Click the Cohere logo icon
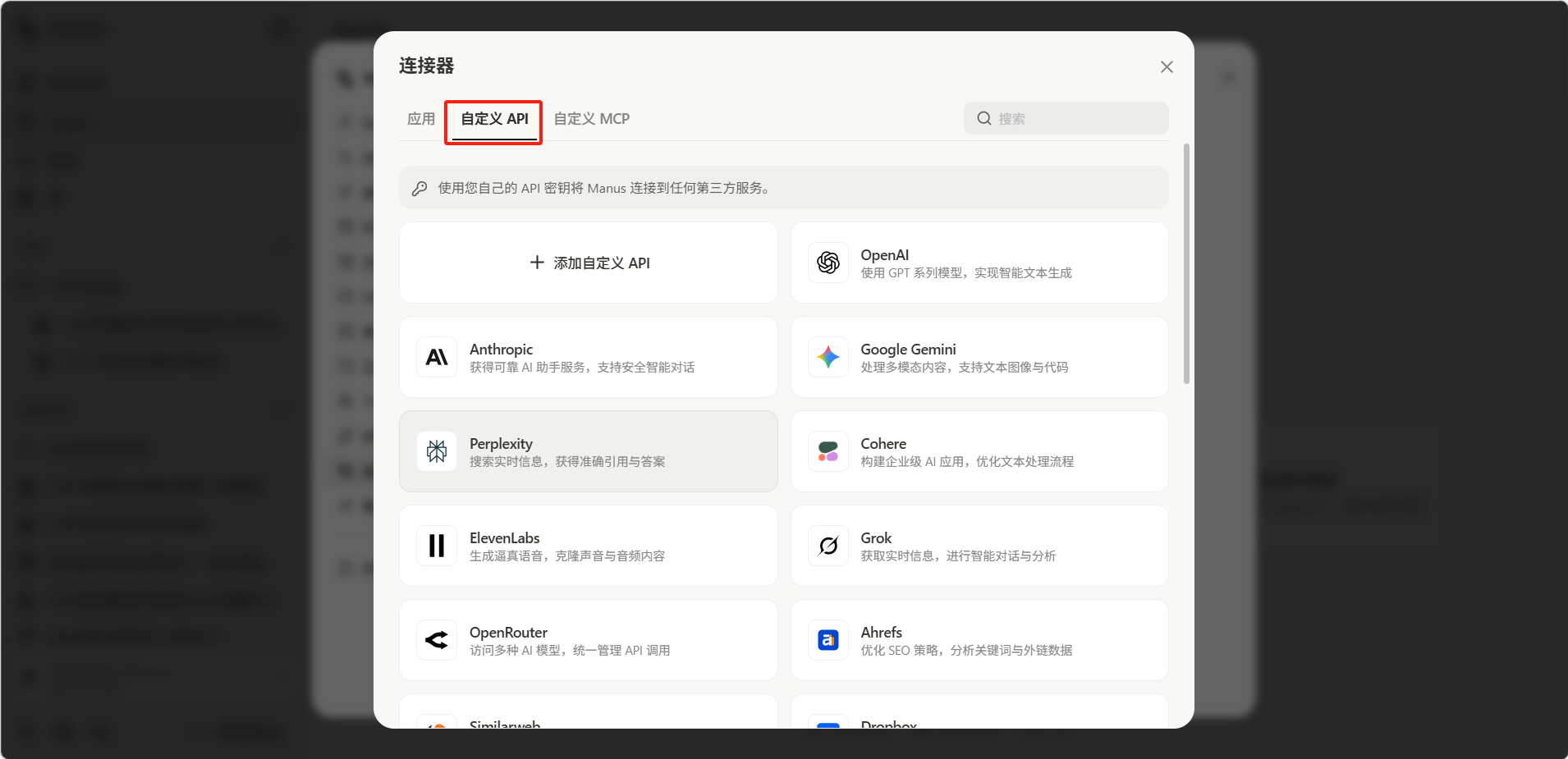This screenshot has width=1568, height=759. point(828,451)
